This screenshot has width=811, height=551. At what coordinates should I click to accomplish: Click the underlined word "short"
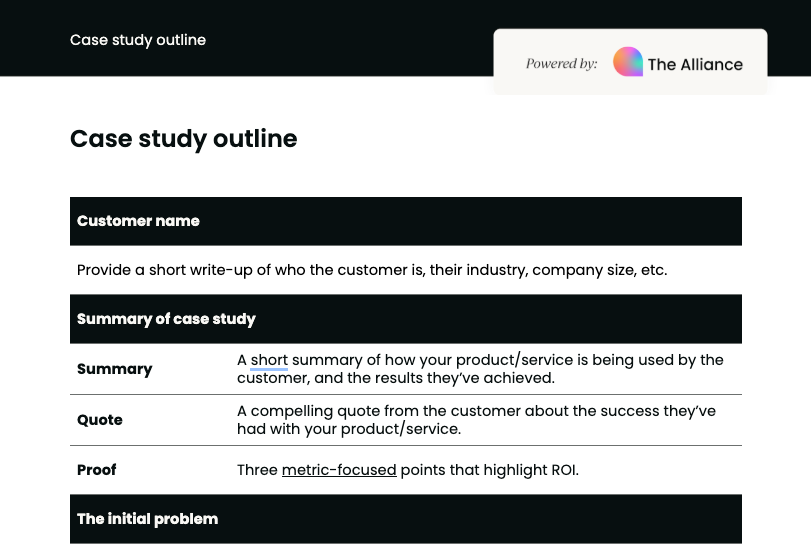(x=269, y=360)
